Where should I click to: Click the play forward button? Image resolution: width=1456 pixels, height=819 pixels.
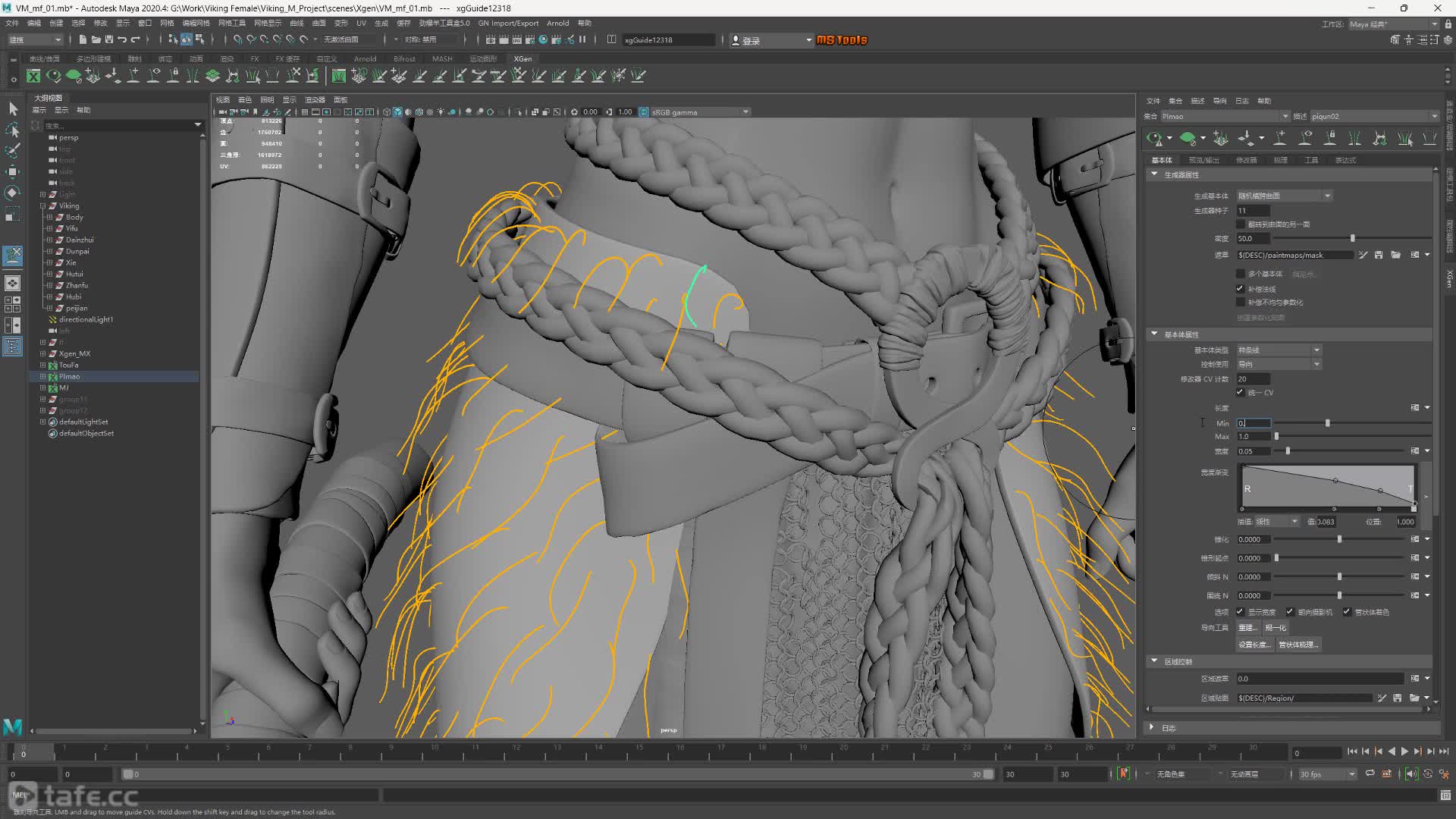click(1404, 752)
